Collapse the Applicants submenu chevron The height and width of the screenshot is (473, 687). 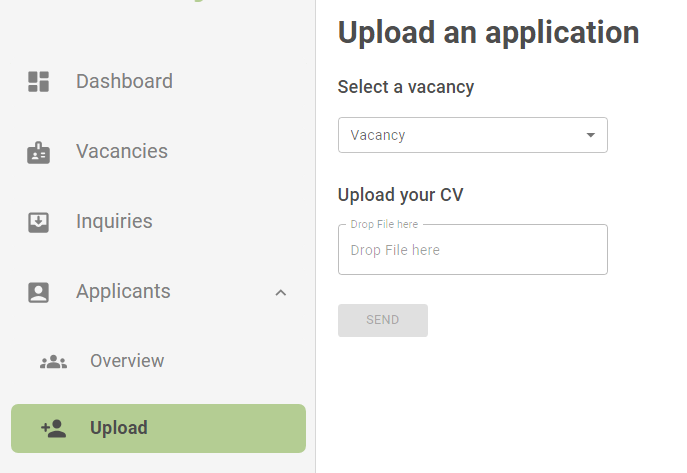[x=281, y=293]
